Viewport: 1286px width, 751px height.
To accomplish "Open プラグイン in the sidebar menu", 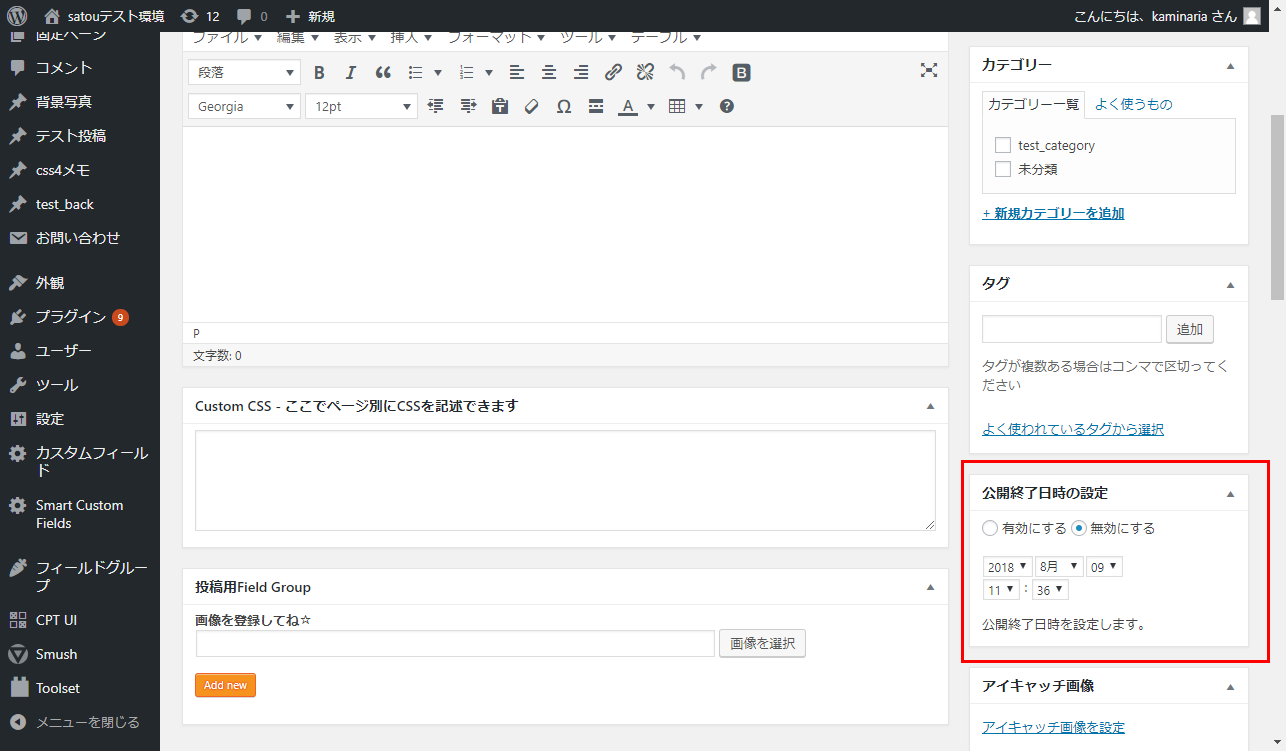I will pos(71,317).
